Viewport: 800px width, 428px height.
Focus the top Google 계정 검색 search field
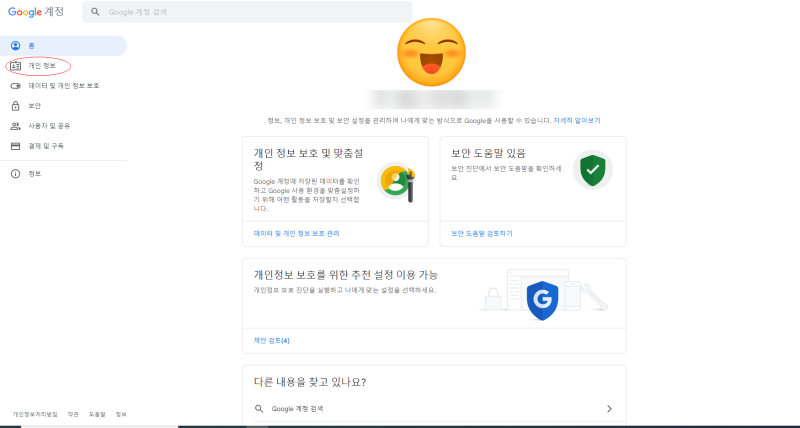247,12
